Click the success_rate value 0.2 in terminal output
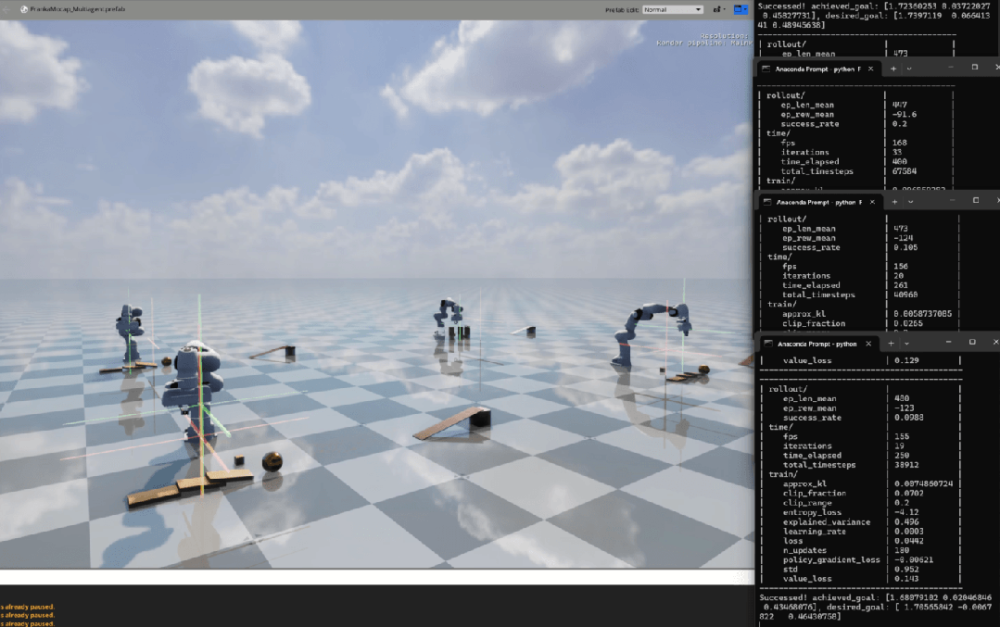 point(900,124)
